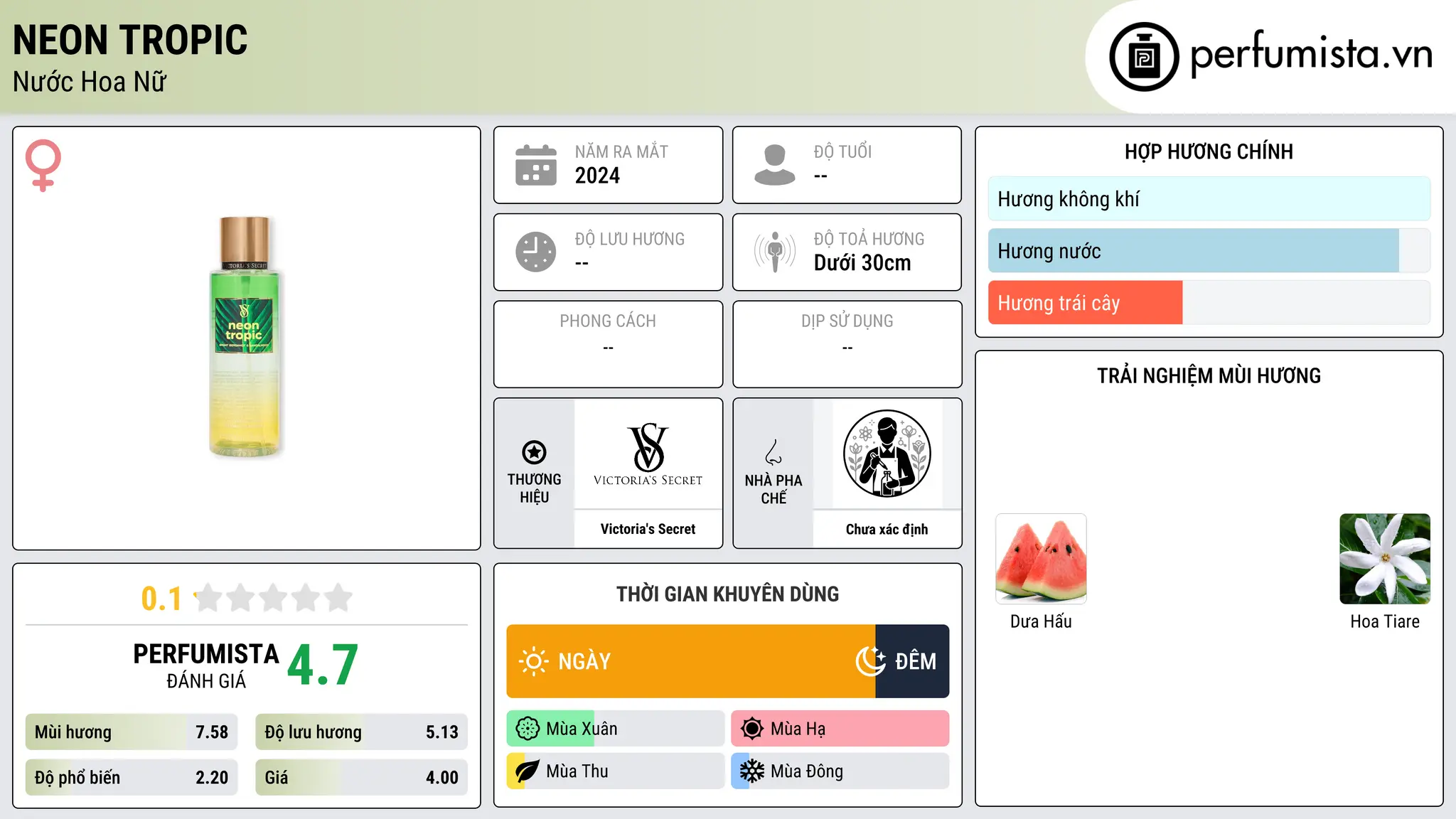Screen dimensions: 1456x819
Task: Click the PERFUMISTA ĐÁNH GIÁ label
Action: coord(206,666)
